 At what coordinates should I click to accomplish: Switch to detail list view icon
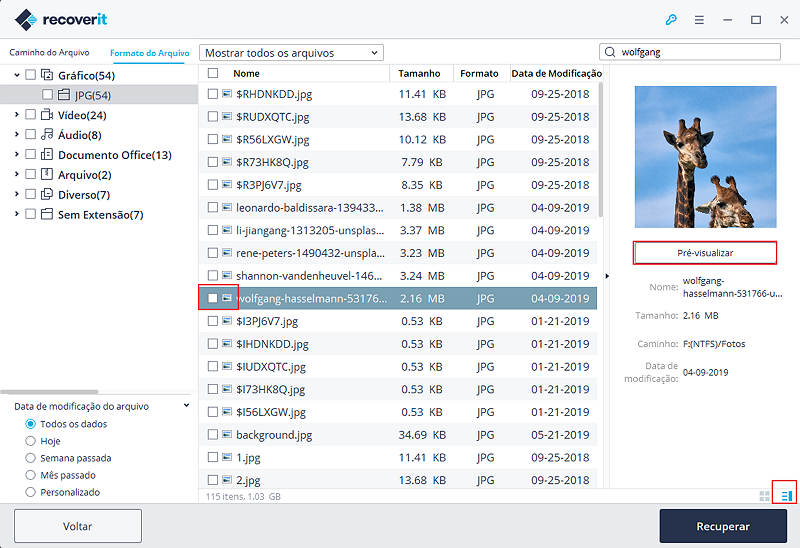click(786, 496)
